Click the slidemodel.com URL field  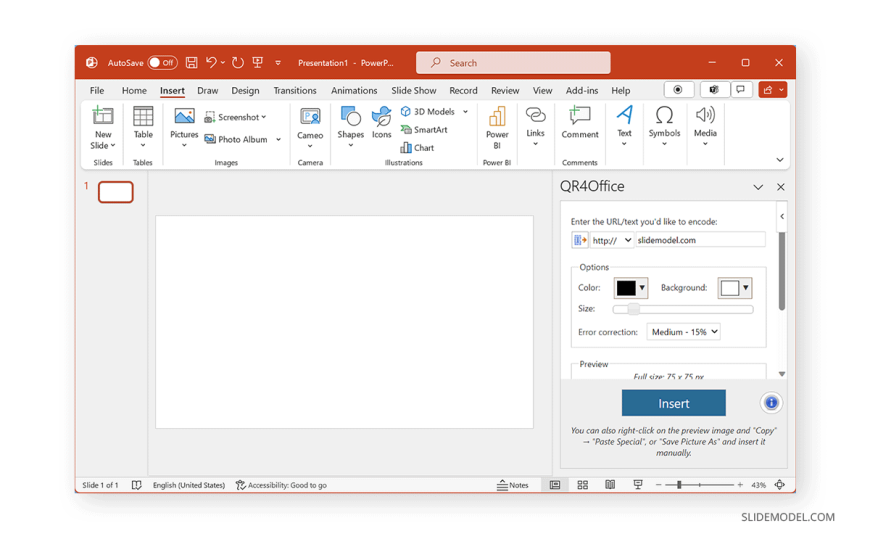[x=700, y=240]
